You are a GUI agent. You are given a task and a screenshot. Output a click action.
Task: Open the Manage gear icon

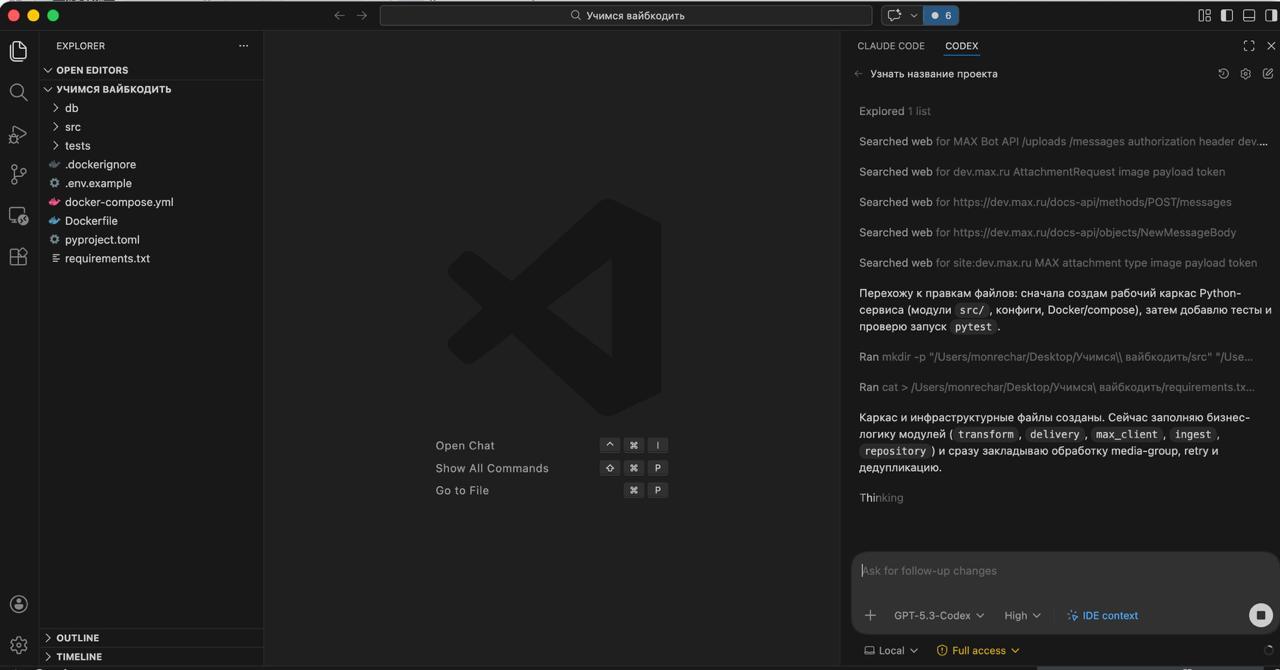18,645
